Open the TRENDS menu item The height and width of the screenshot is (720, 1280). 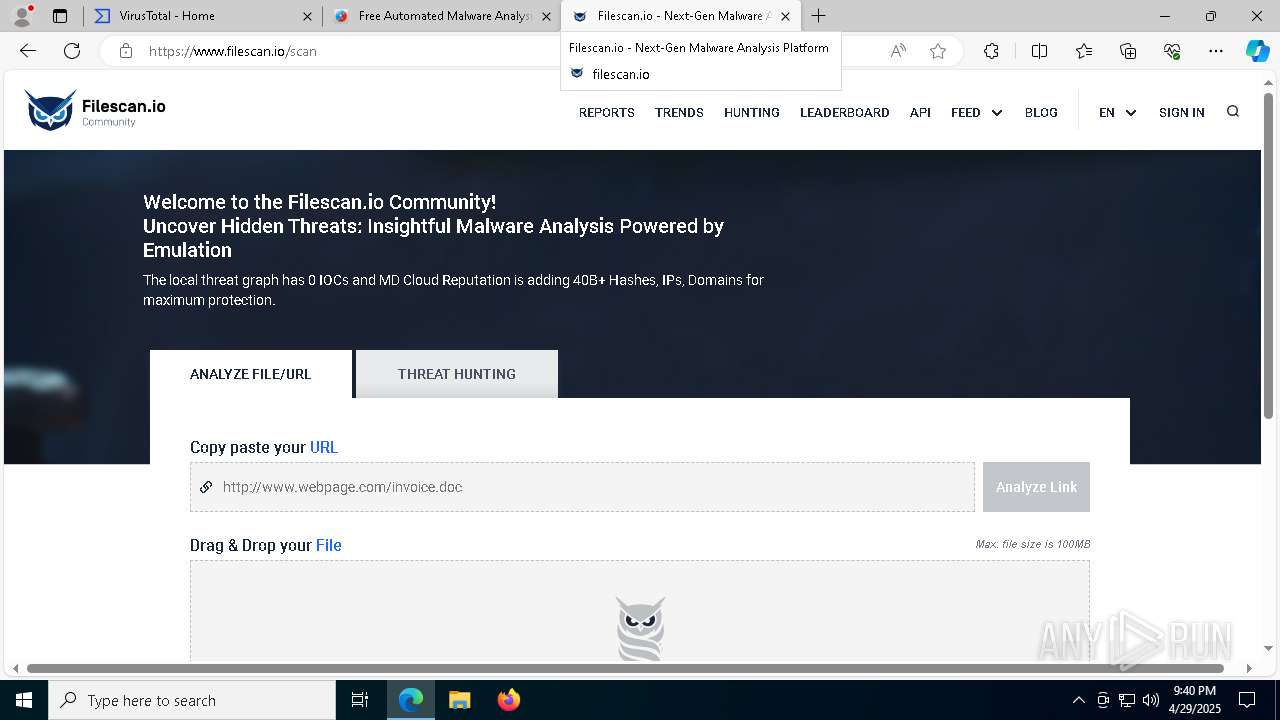pos(679,112)
